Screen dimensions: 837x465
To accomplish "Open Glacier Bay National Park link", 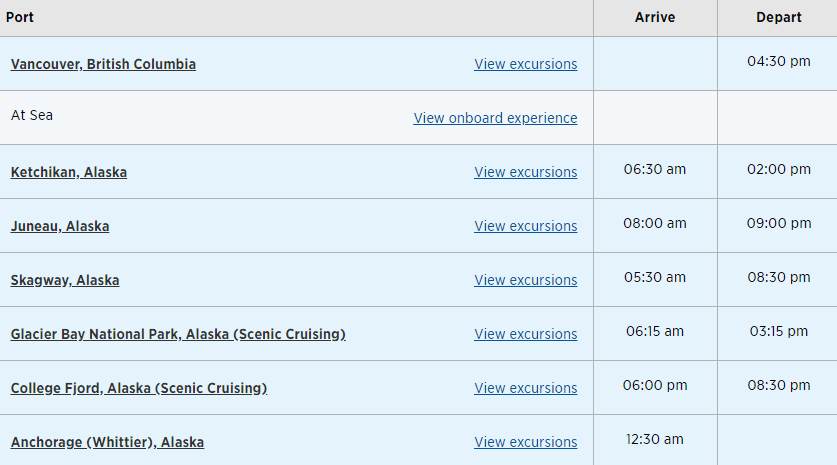I will coord(178,334).
